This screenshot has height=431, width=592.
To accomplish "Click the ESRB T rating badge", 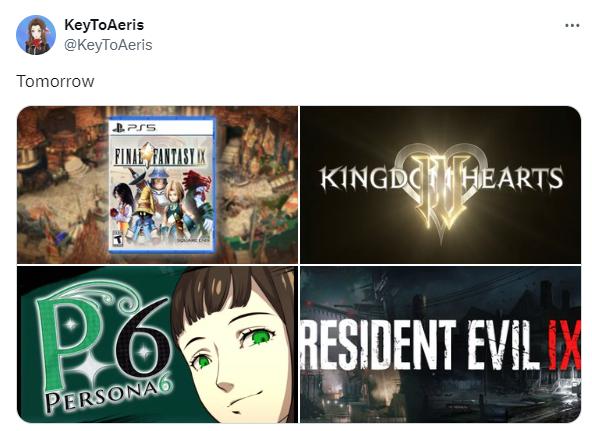I will click(119, 240).
